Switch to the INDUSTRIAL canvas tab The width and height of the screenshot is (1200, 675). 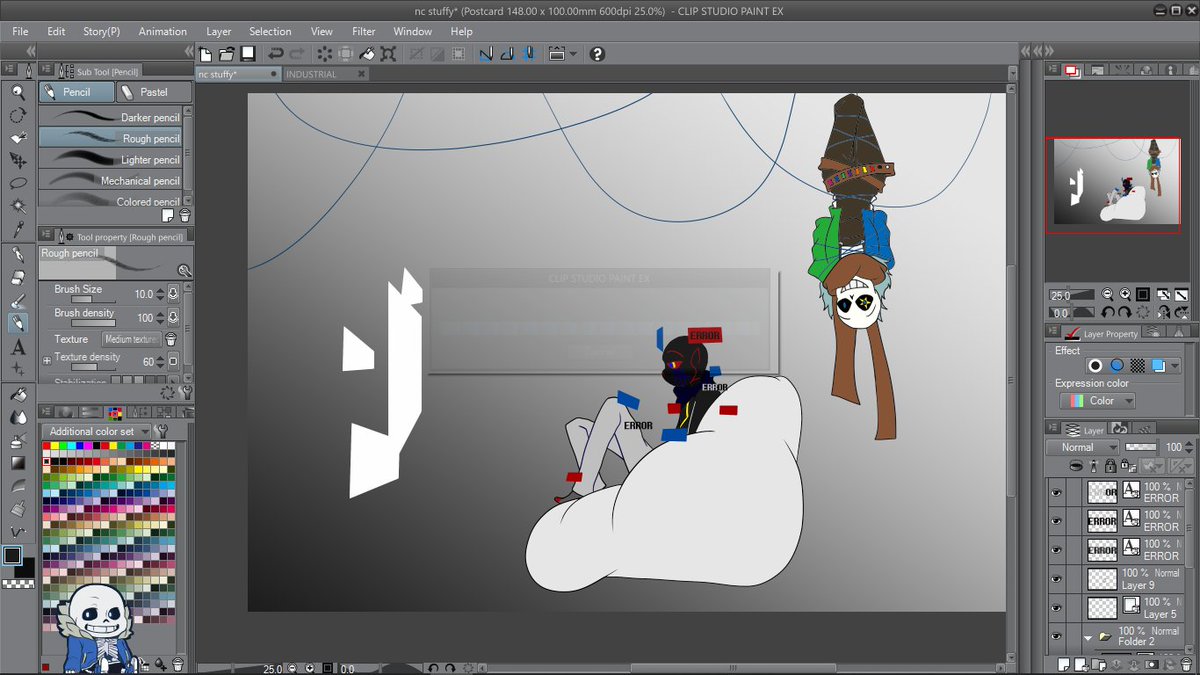(x=326, y=74)
